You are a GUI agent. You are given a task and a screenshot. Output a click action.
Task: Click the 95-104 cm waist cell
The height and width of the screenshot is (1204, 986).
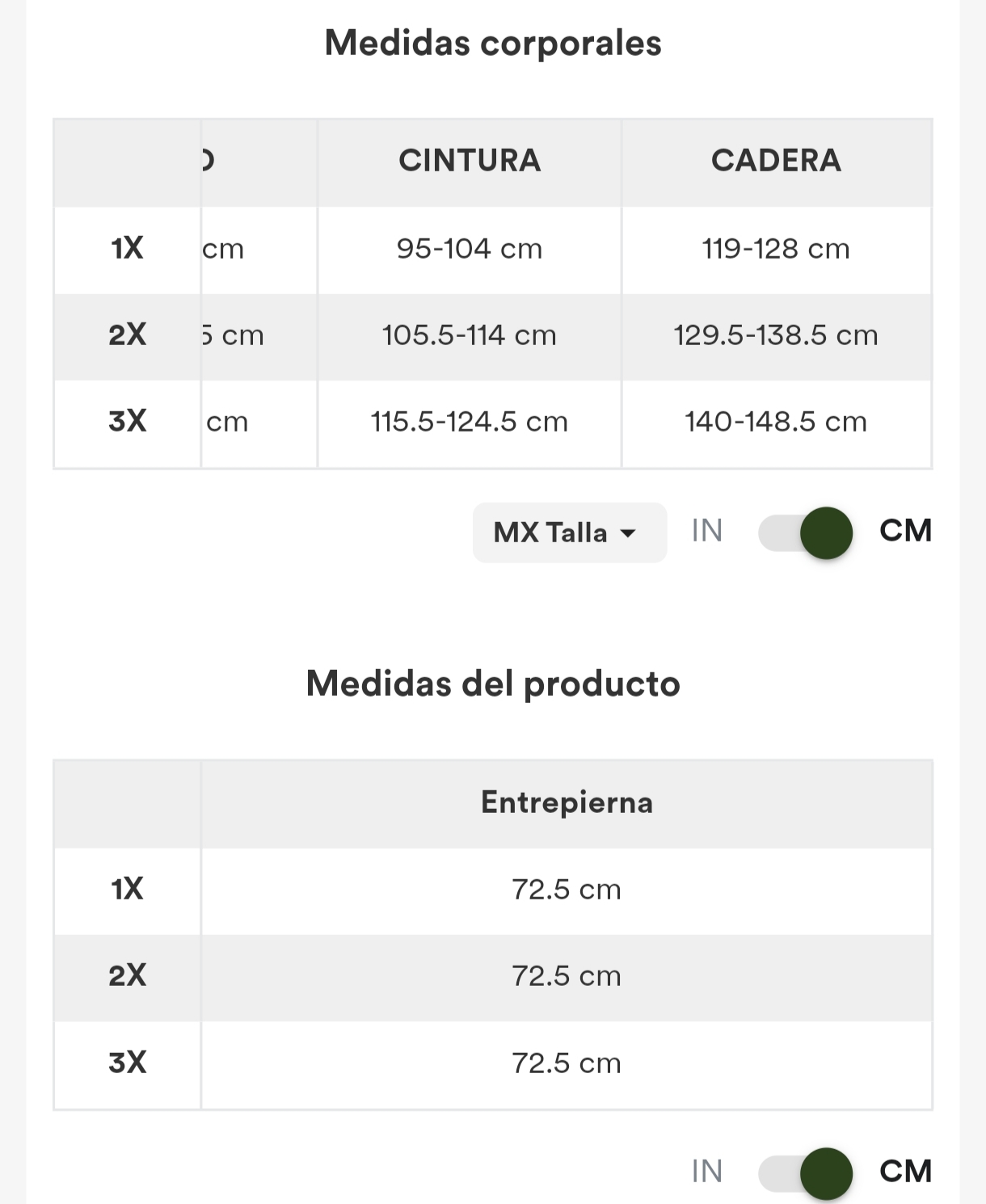[x=470, y=249]
